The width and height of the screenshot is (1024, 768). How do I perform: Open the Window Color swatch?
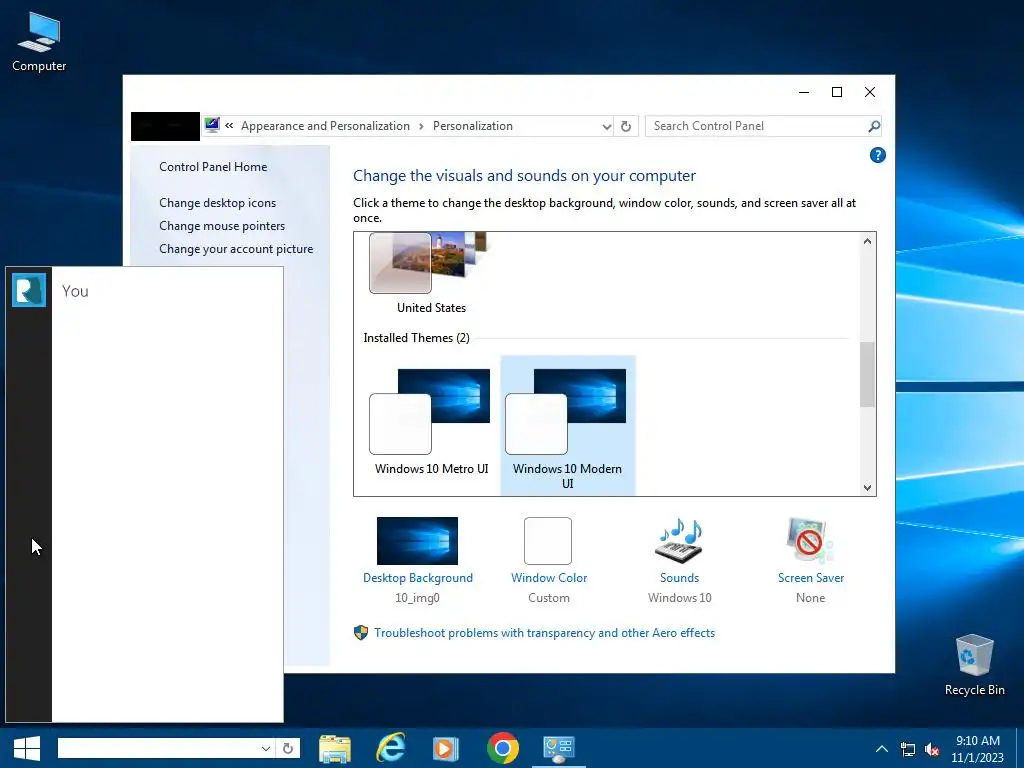pos(548,541)
